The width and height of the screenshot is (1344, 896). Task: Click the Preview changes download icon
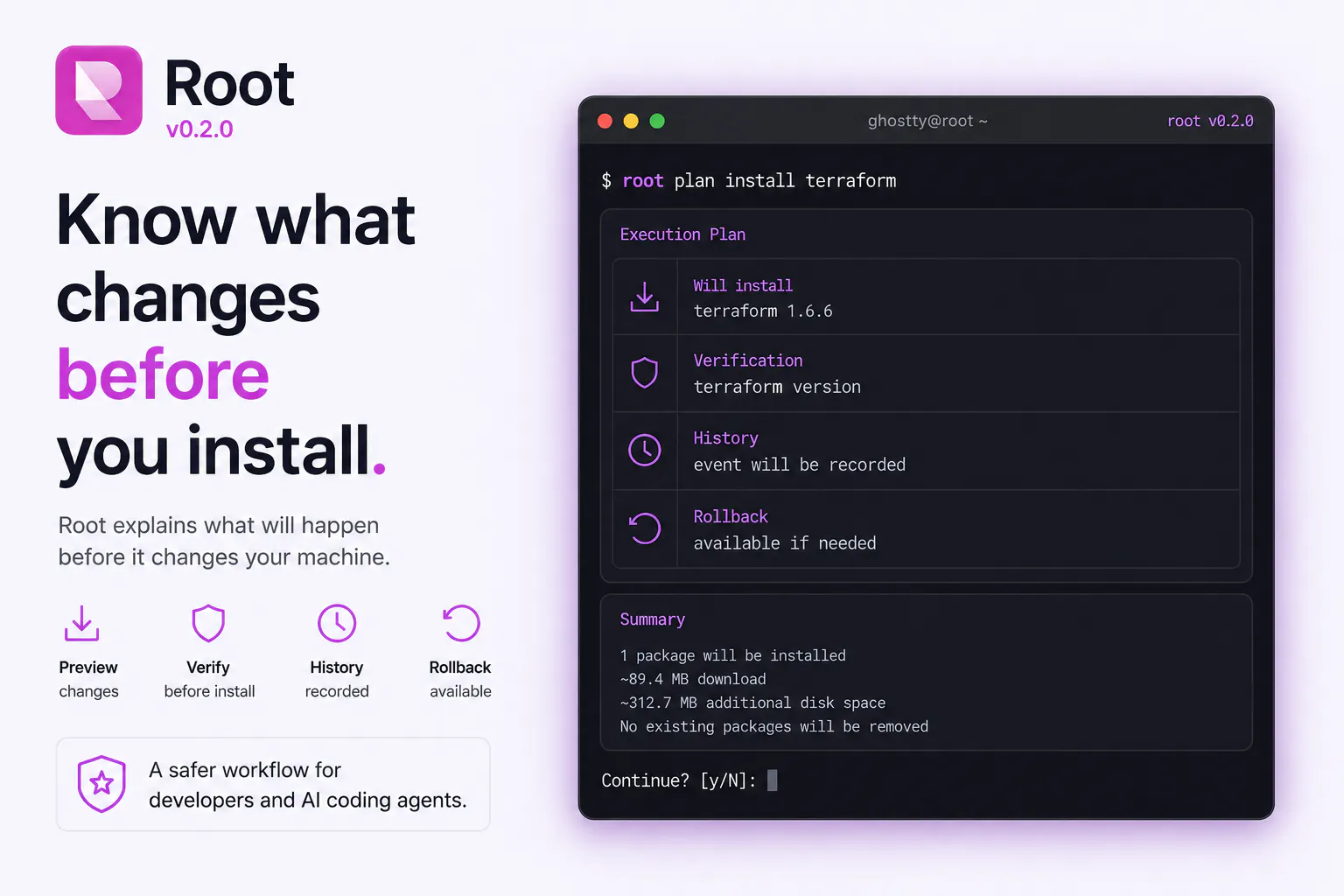pyautogui.click(x=81, y=623)
